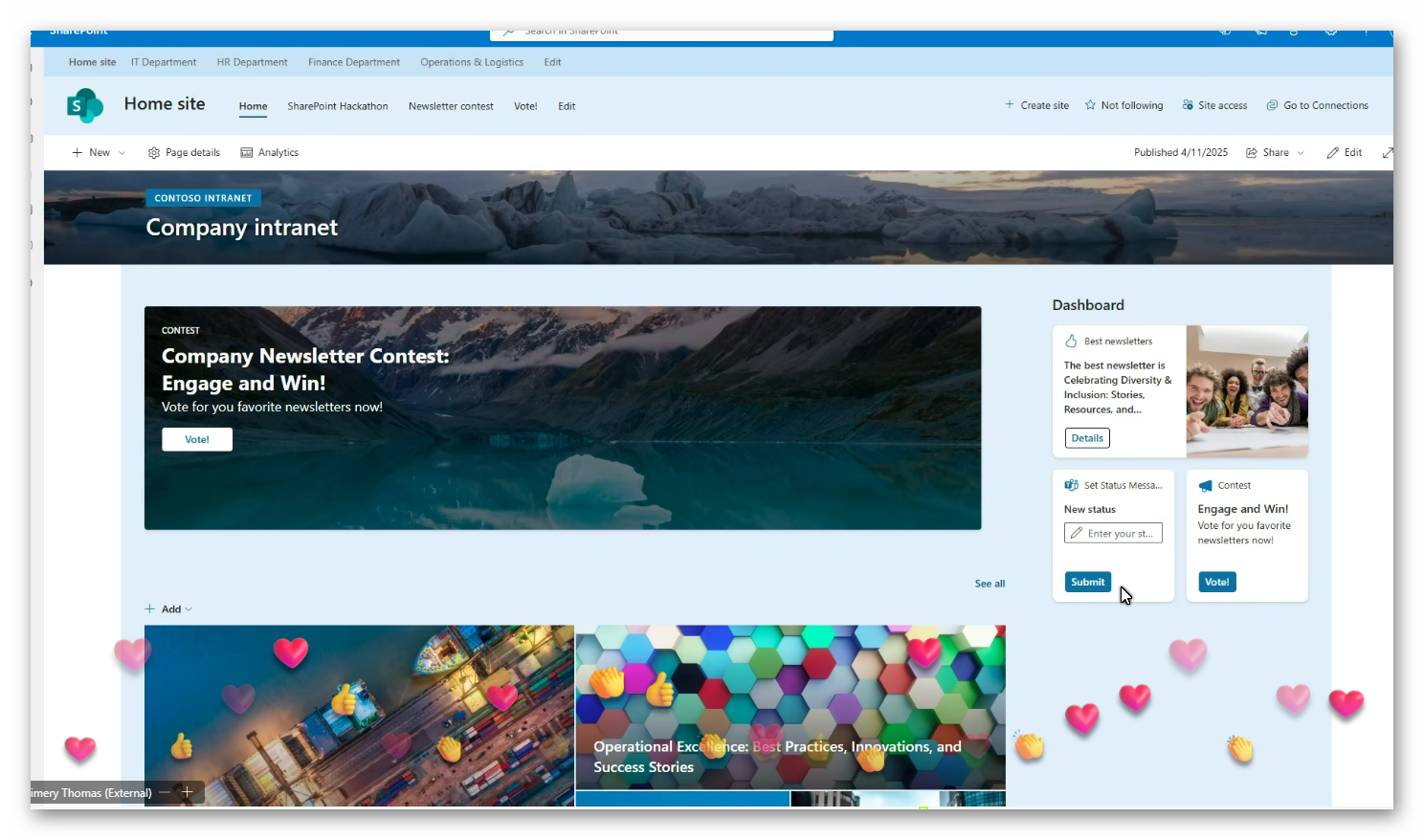Open SharePoint Hackathon navigation link
The width and height of the screenshot is (1424, 840).
tap(338, 106)
